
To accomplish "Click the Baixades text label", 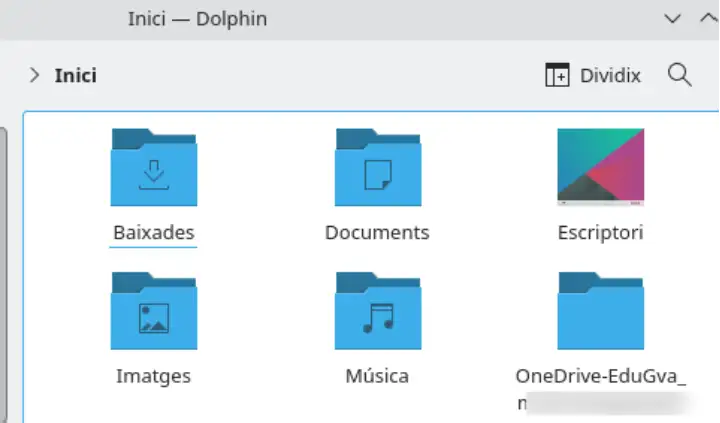I will click(x=154, y=233).
